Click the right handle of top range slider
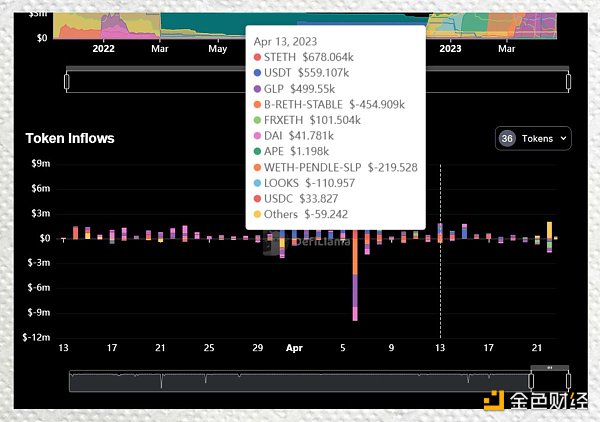600x422 pixels. pos(567,81)
